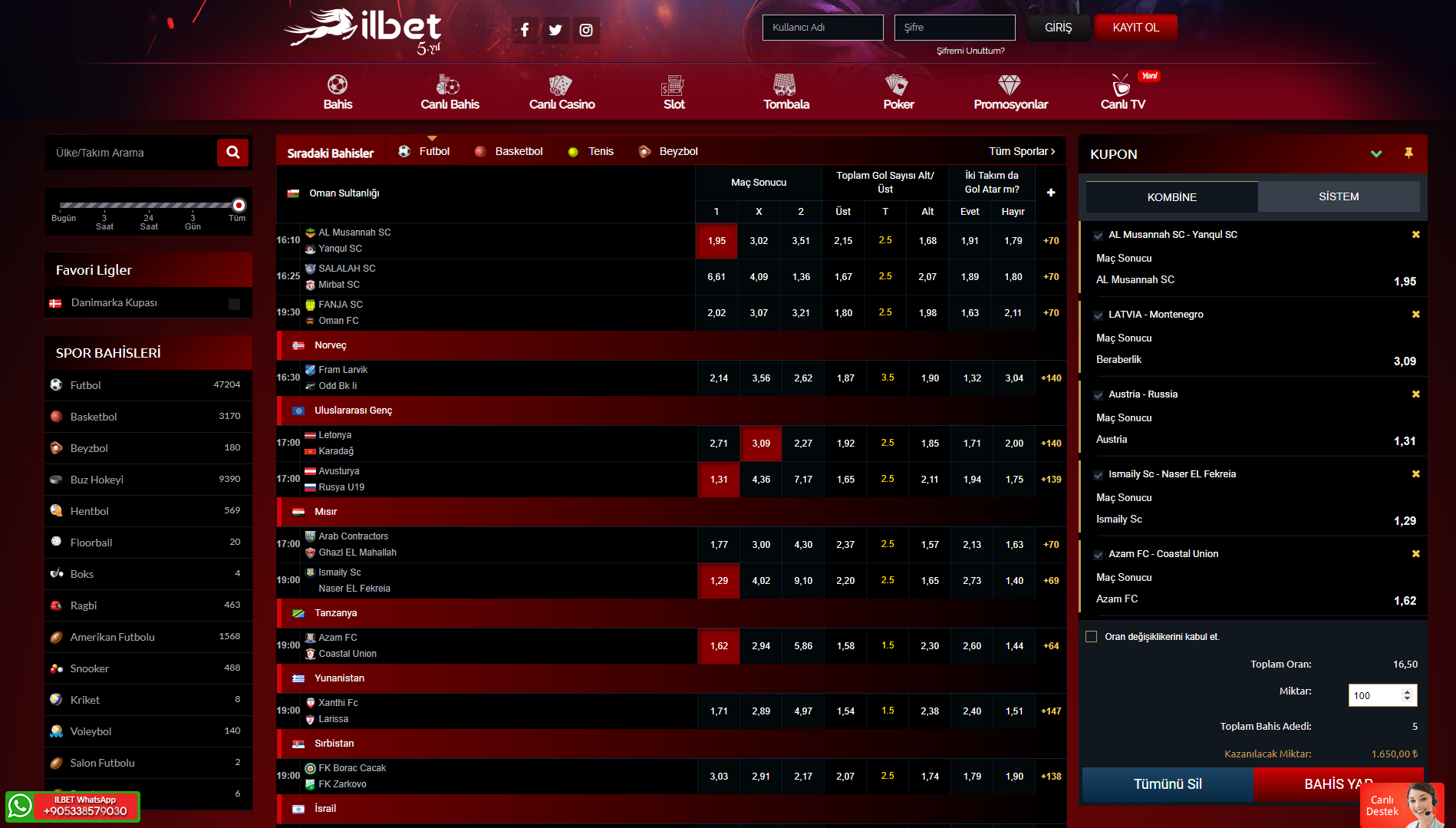Click the KAYIT OL button
Screen dimensions: 1456x828
(x=1135, y=28)
